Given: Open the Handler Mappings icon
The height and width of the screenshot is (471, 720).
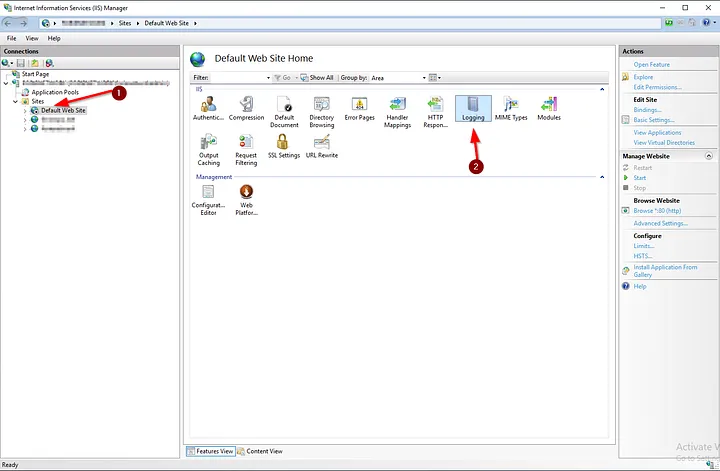Looking at the screenshot, I should pyautogui.click(x=397, y=106).
